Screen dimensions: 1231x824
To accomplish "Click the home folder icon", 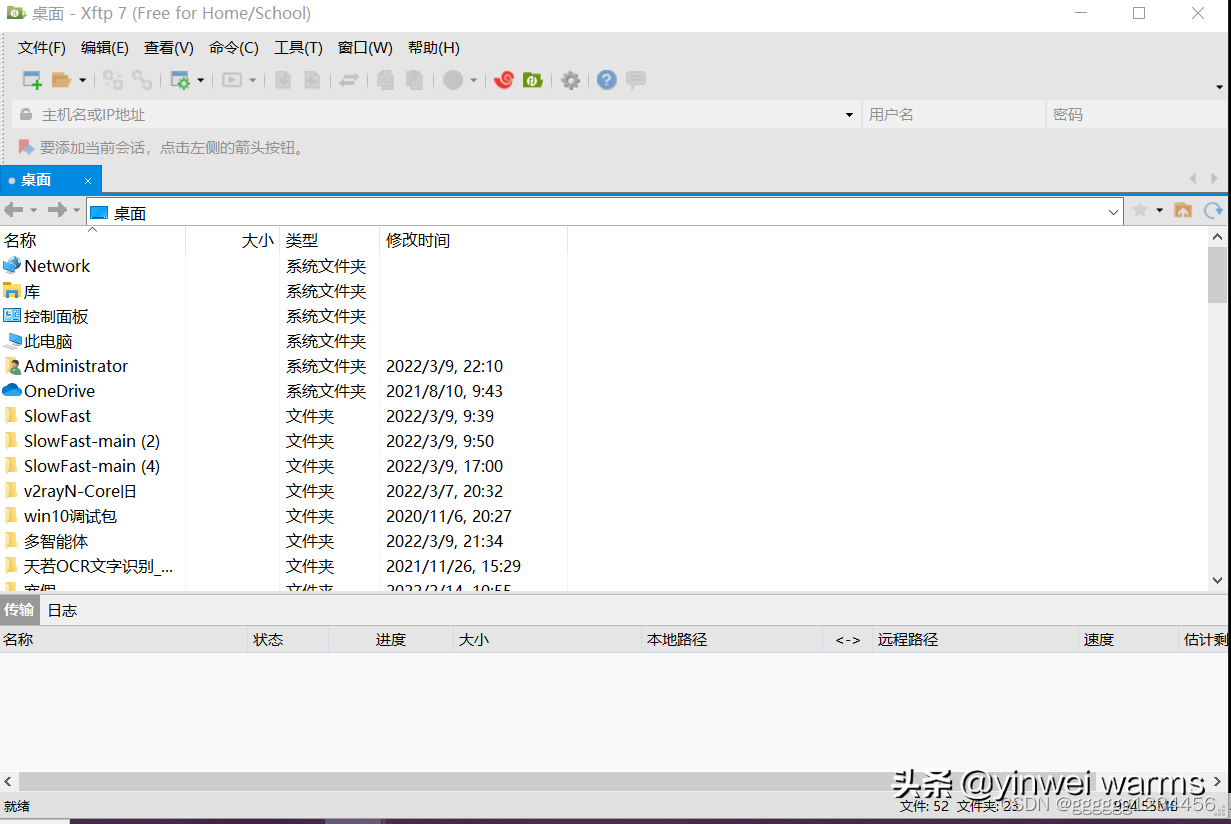I will pyautogui.click(x=1183, y=210).
